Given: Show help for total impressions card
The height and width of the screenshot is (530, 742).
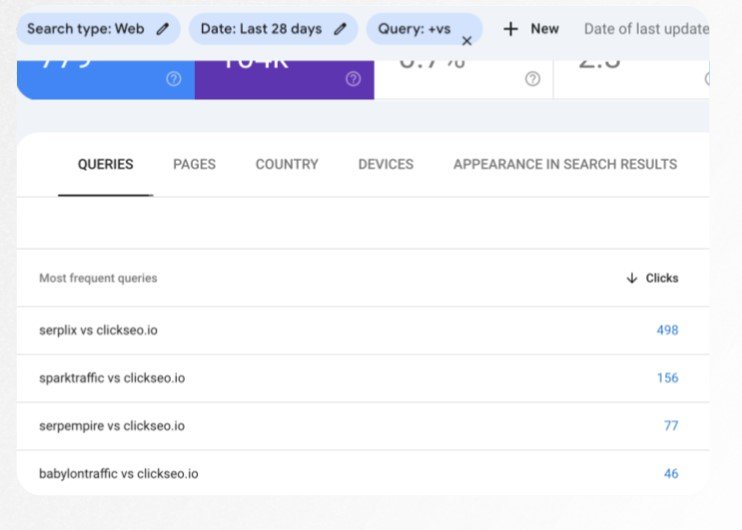Looking at the screenshot, I should (353, 79).
